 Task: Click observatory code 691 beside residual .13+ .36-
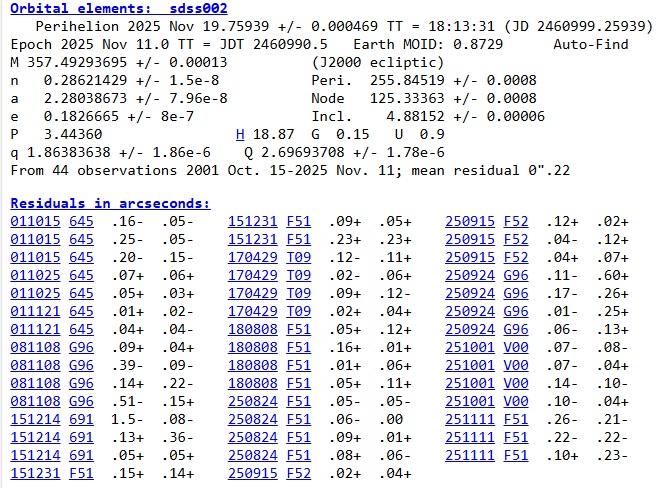pos(81,437)
